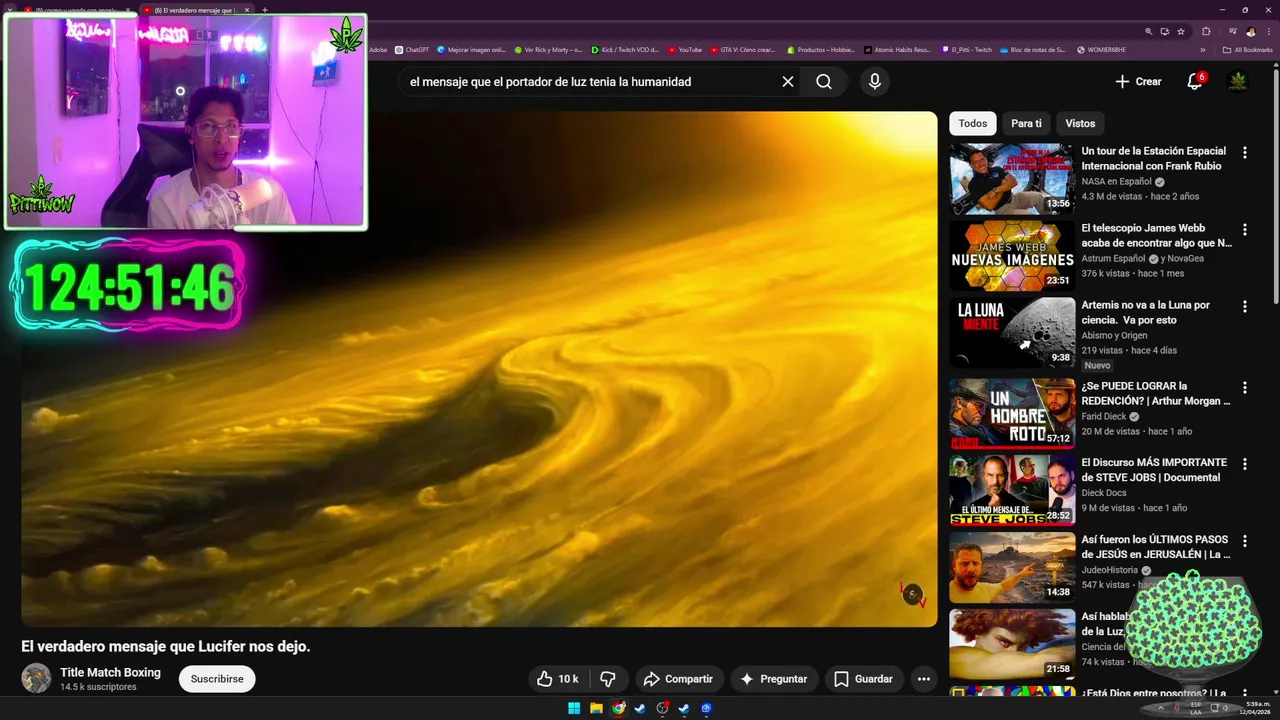Click NASA en Español channel name
The height and width of the screenshot is (720, 1280).
[x=1116, y=182]
